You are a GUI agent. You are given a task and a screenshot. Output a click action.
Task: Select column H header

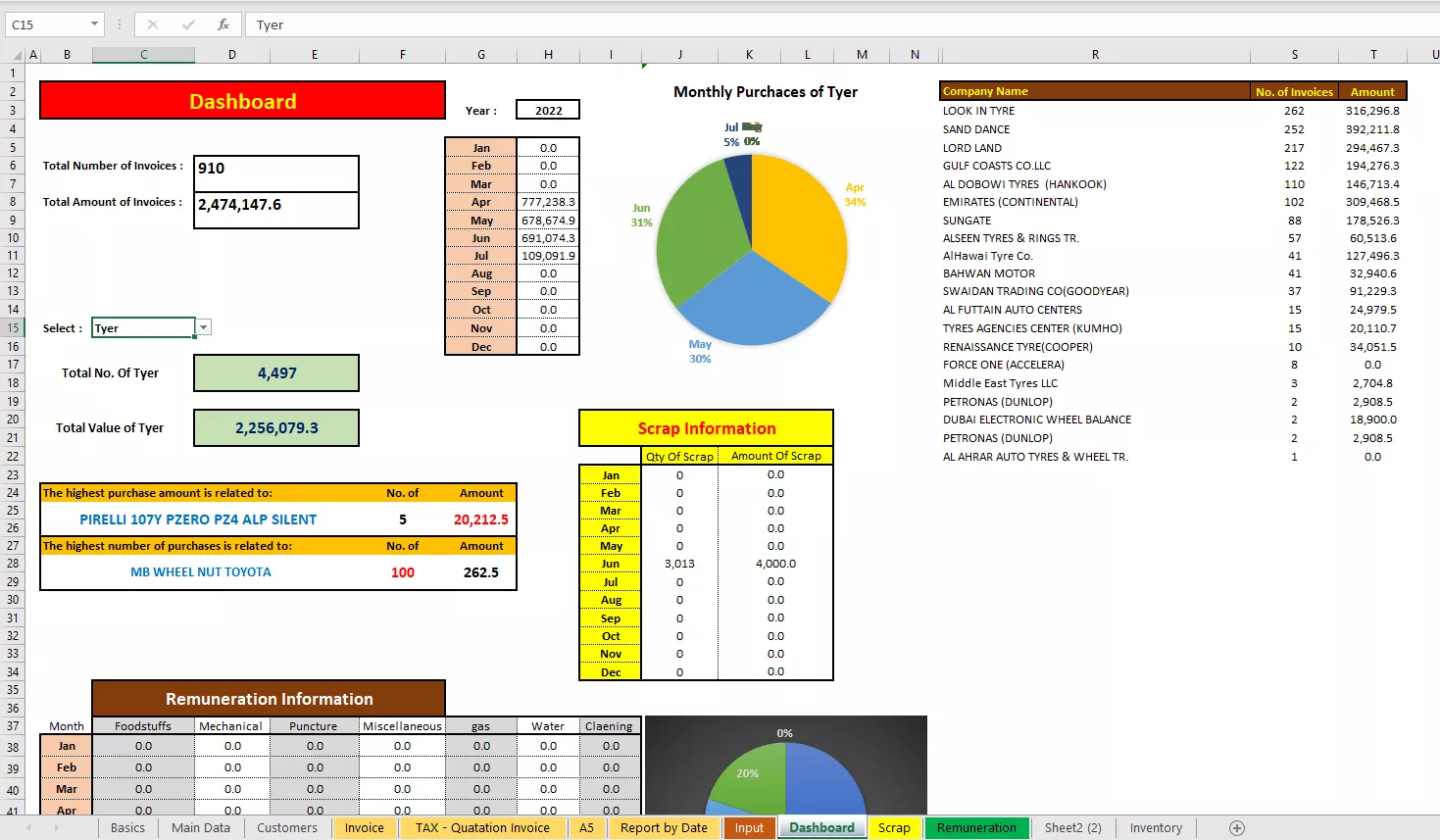point(548,55)
